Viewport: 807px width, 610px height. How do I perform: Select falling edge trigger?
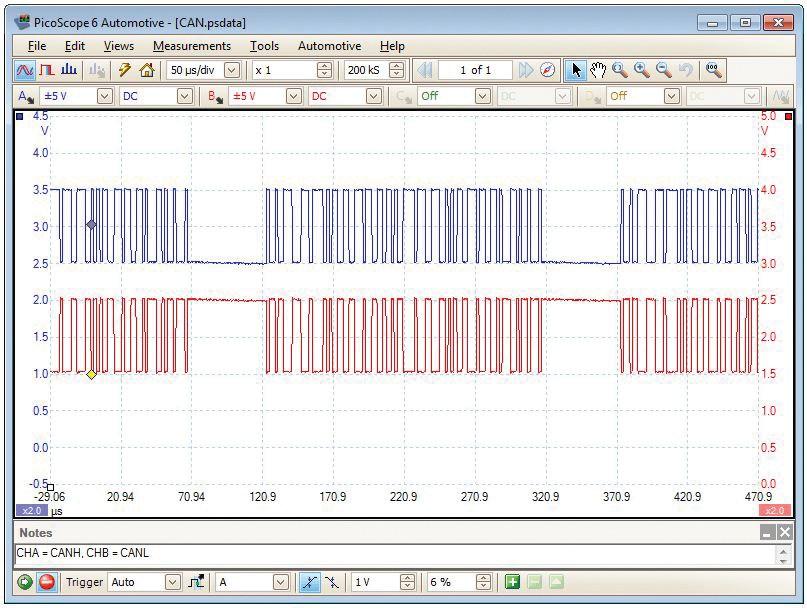[332, 582]
